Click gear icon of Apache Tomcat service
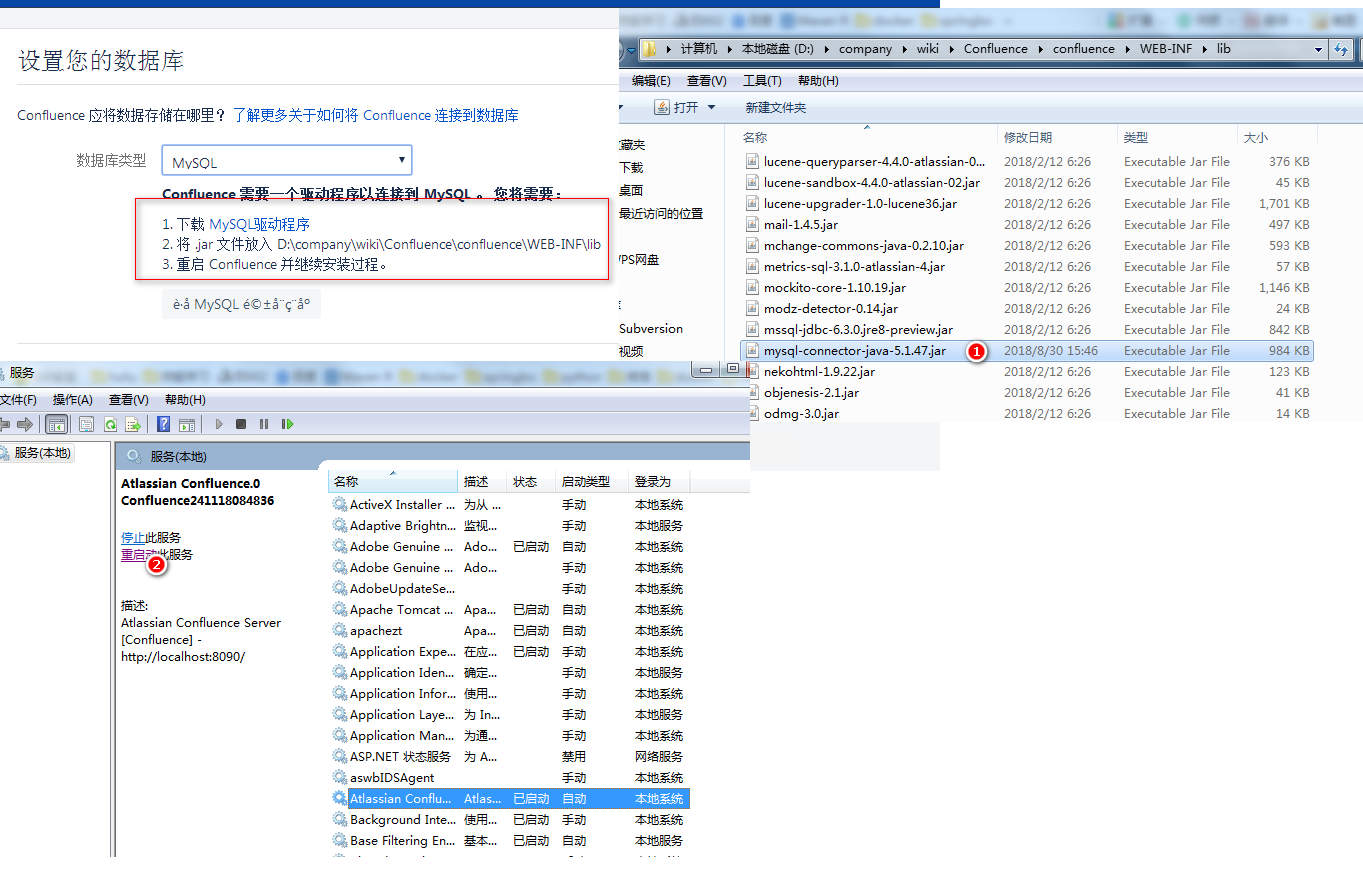The height and width of the screenshot is (880, 1363). tap(340, 610)
